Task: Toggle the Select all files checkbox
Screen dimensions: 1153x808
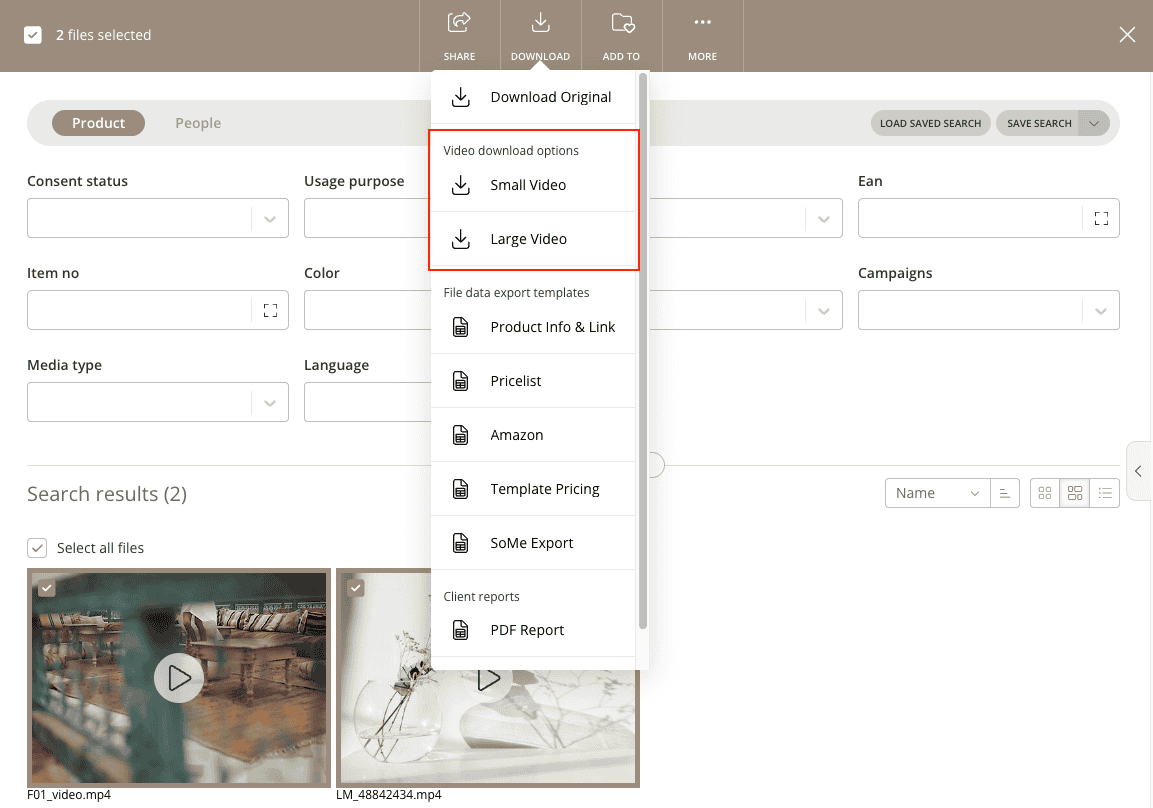Action: pyautogui.click(x=37, y=548)
